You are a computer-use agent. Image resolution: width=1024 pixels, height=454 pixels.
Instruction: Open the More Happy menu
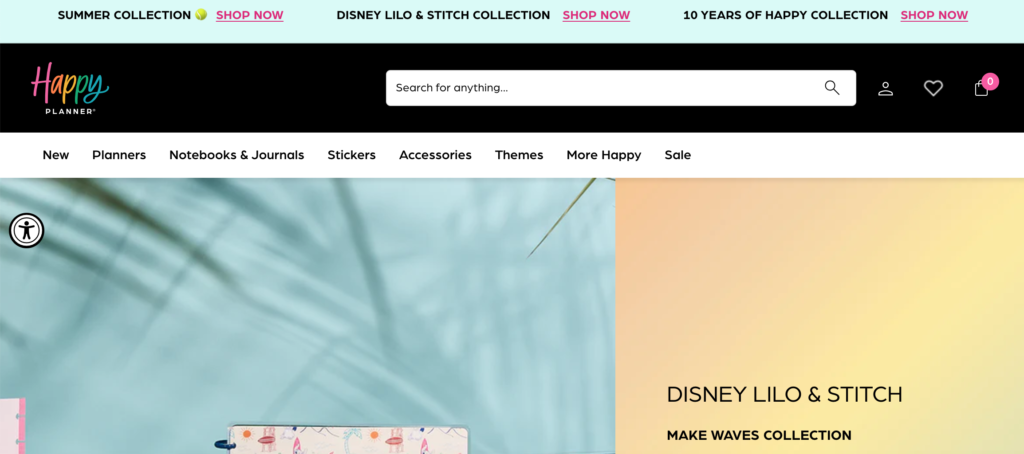click(x=603, y=155)
